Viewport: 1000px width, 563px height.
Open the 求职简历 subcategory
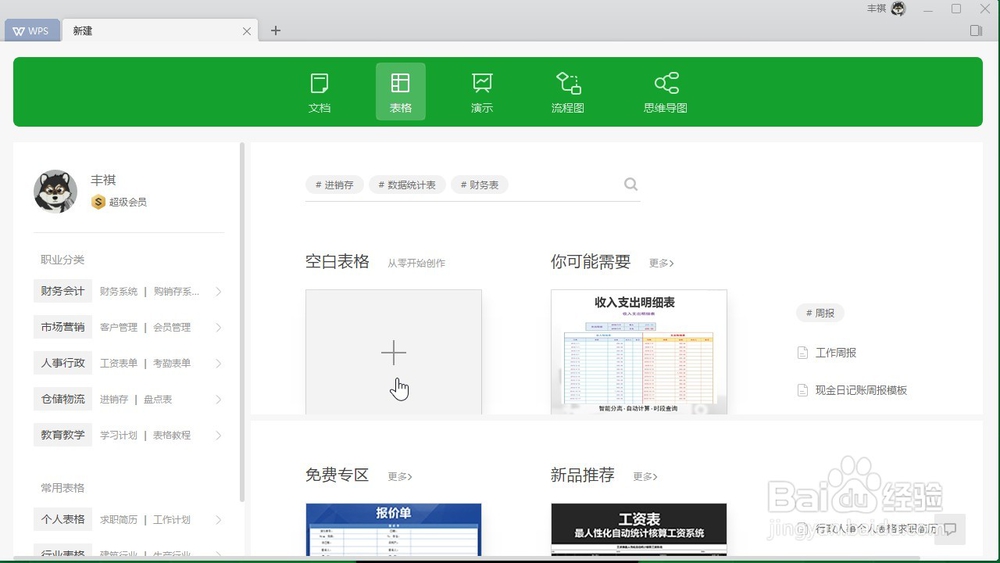[119, 520]
